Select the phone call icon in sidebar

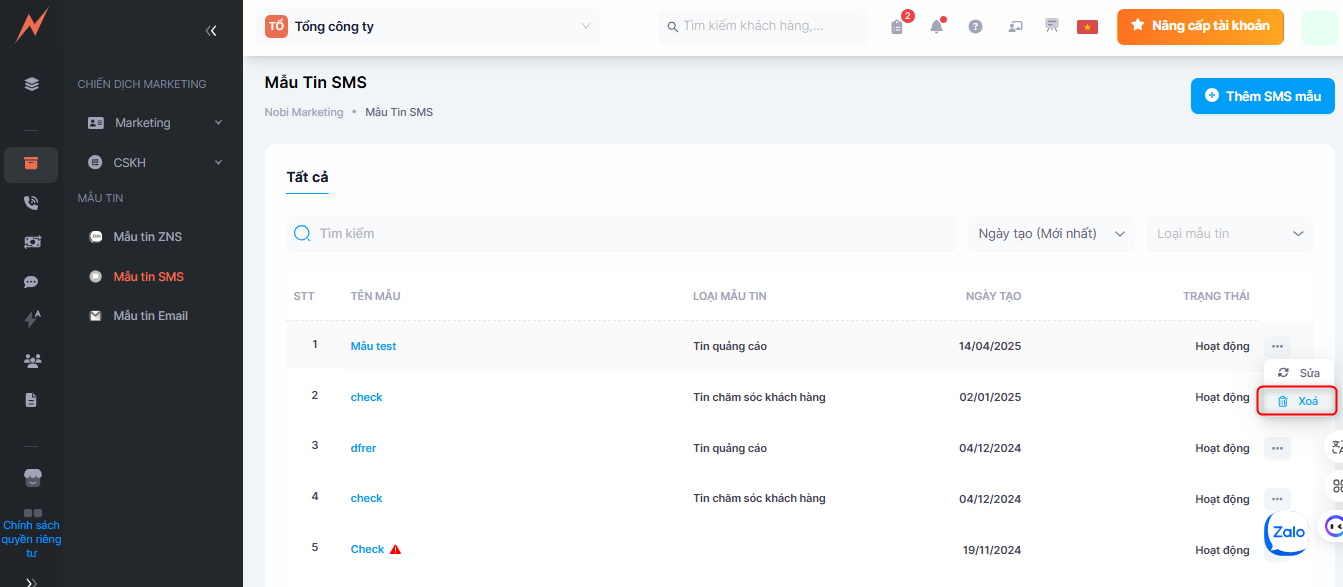[31, 203]
